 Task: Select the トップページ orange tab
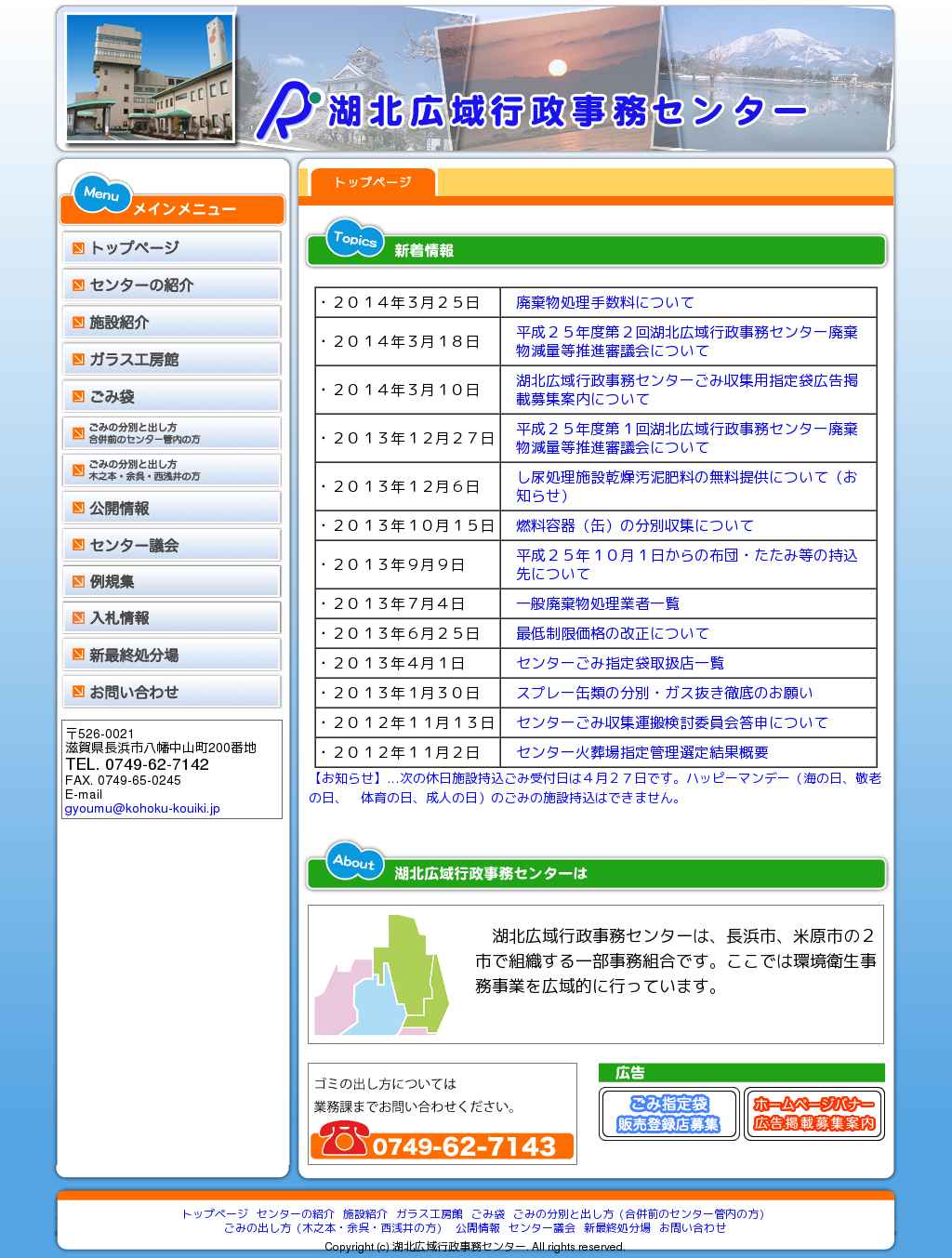coord(372,182)
